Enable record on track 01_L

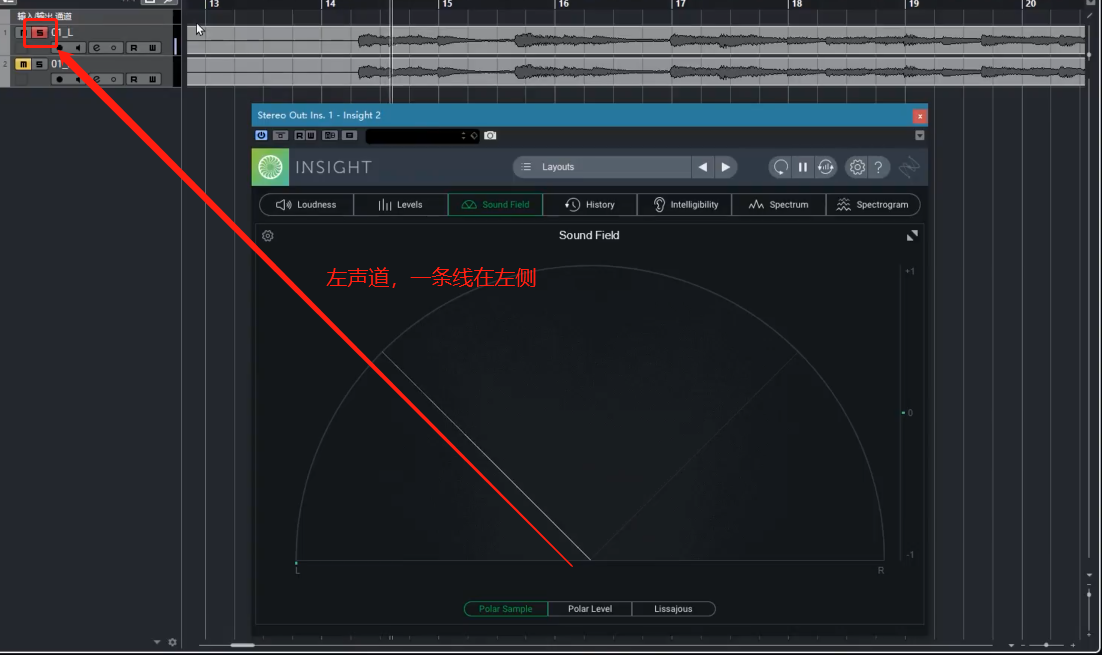(60, 48)
